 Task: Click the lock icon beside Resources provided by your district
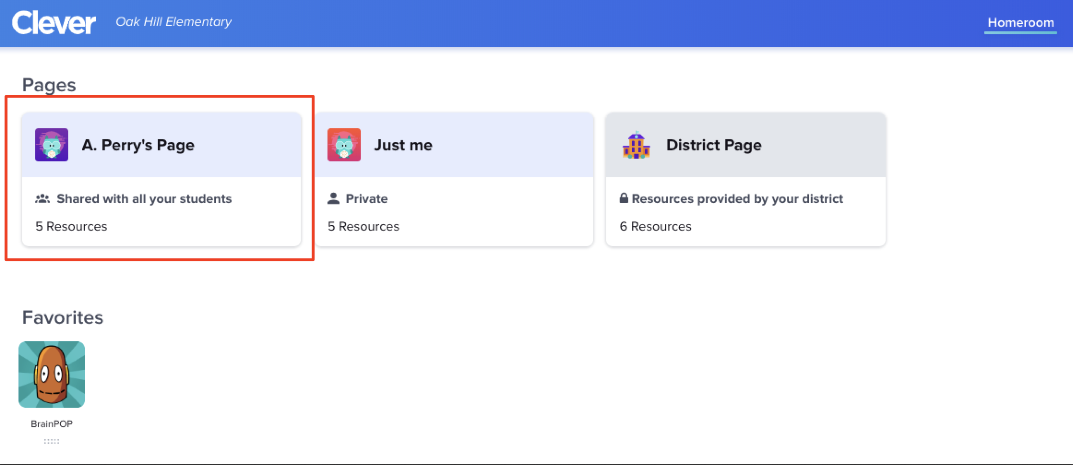[x=624, y=199]
